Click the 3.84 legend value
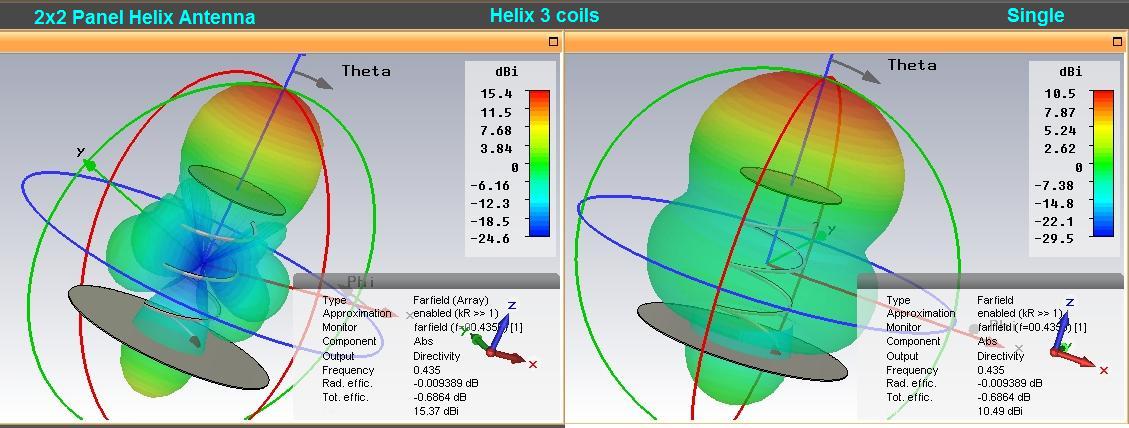 [495, 148]
